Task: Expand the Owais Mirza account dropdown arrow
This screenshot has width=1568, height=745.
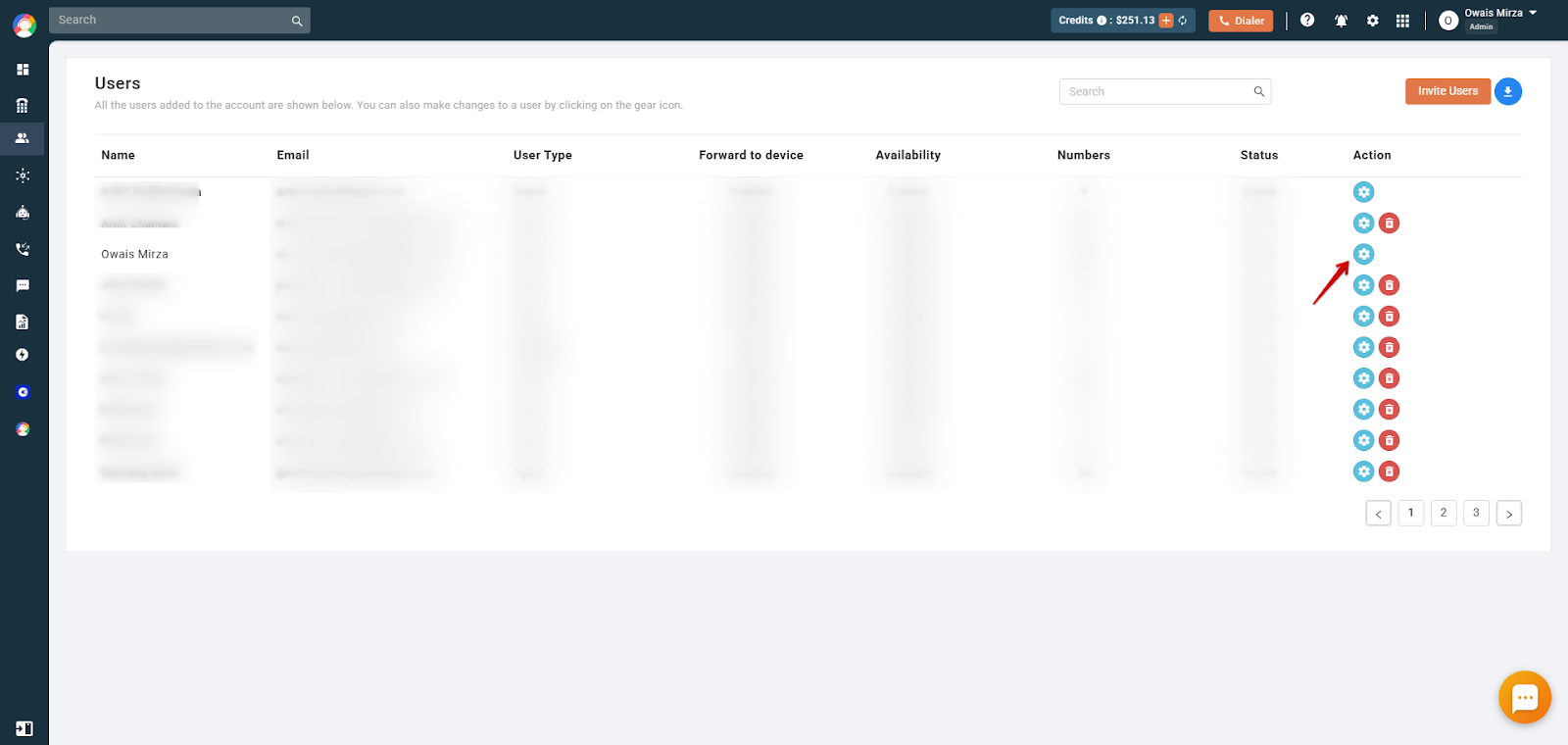Action: click(1533, 13)
